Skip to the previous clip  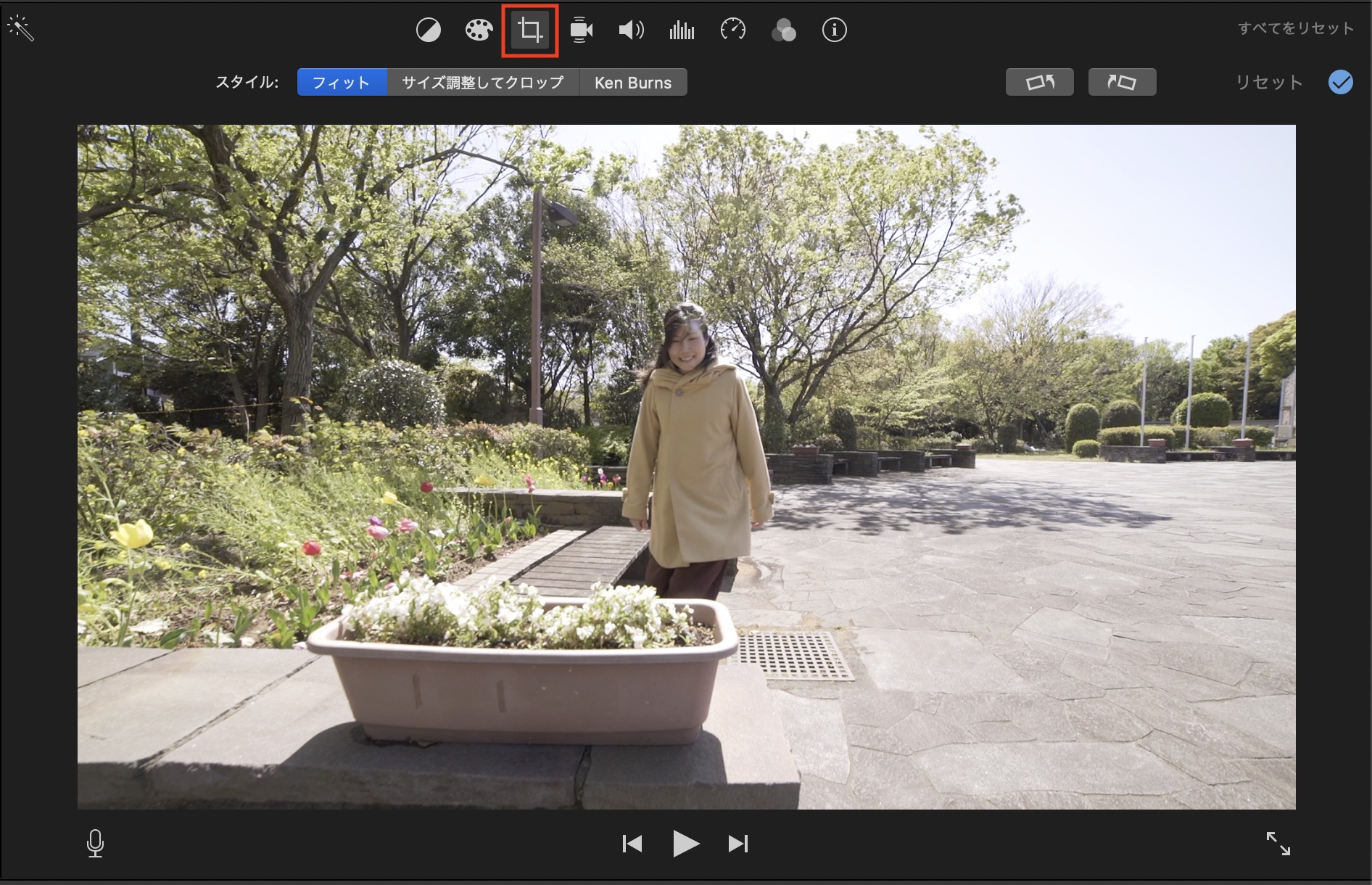pyautogui.click(x=632, y=844)
